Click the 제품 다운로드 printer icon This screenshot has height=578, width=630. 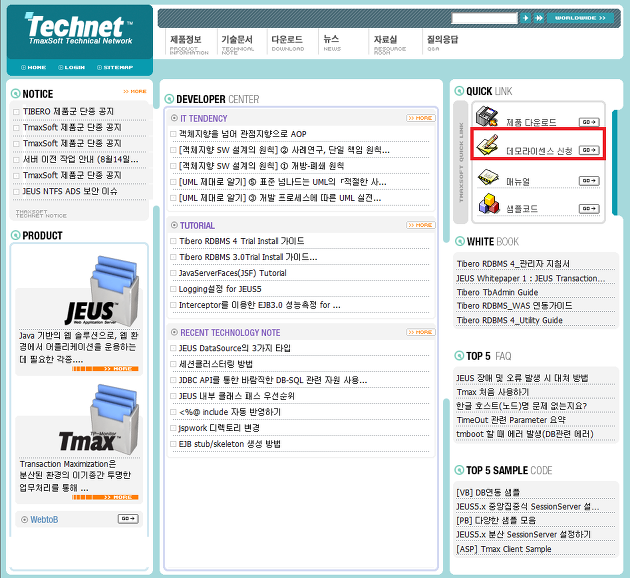[x=487, y=117]
